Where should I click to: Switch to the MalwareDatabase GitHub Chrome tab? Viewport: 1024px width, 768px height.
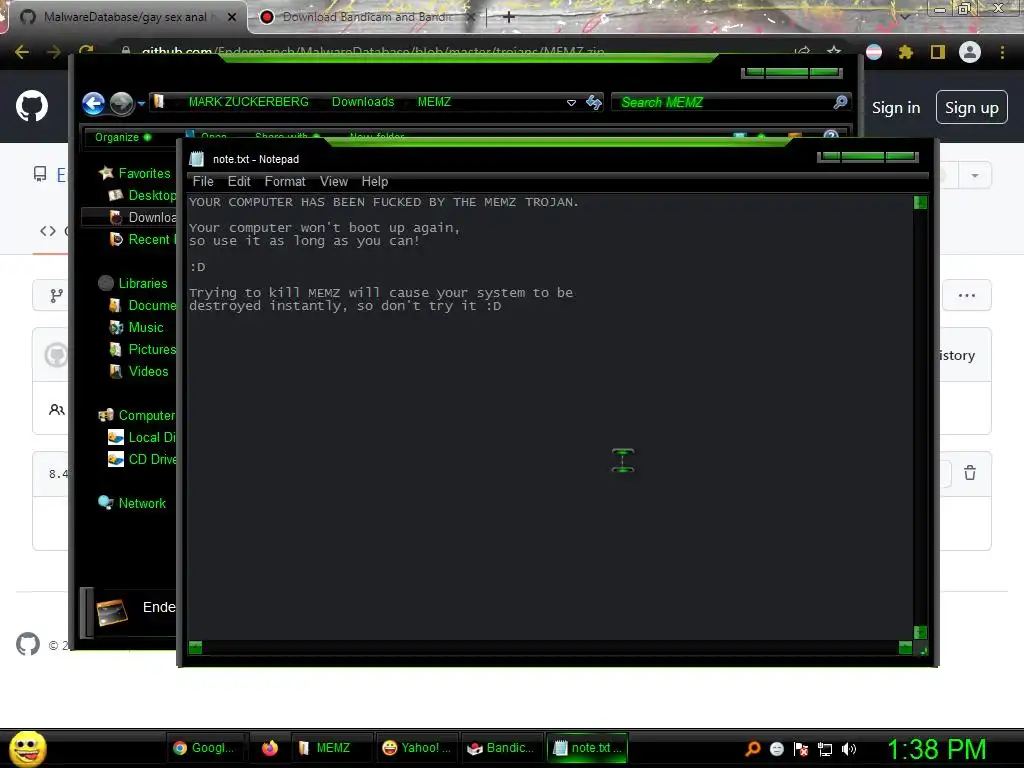pyautogui.click(x=128, y=17)
